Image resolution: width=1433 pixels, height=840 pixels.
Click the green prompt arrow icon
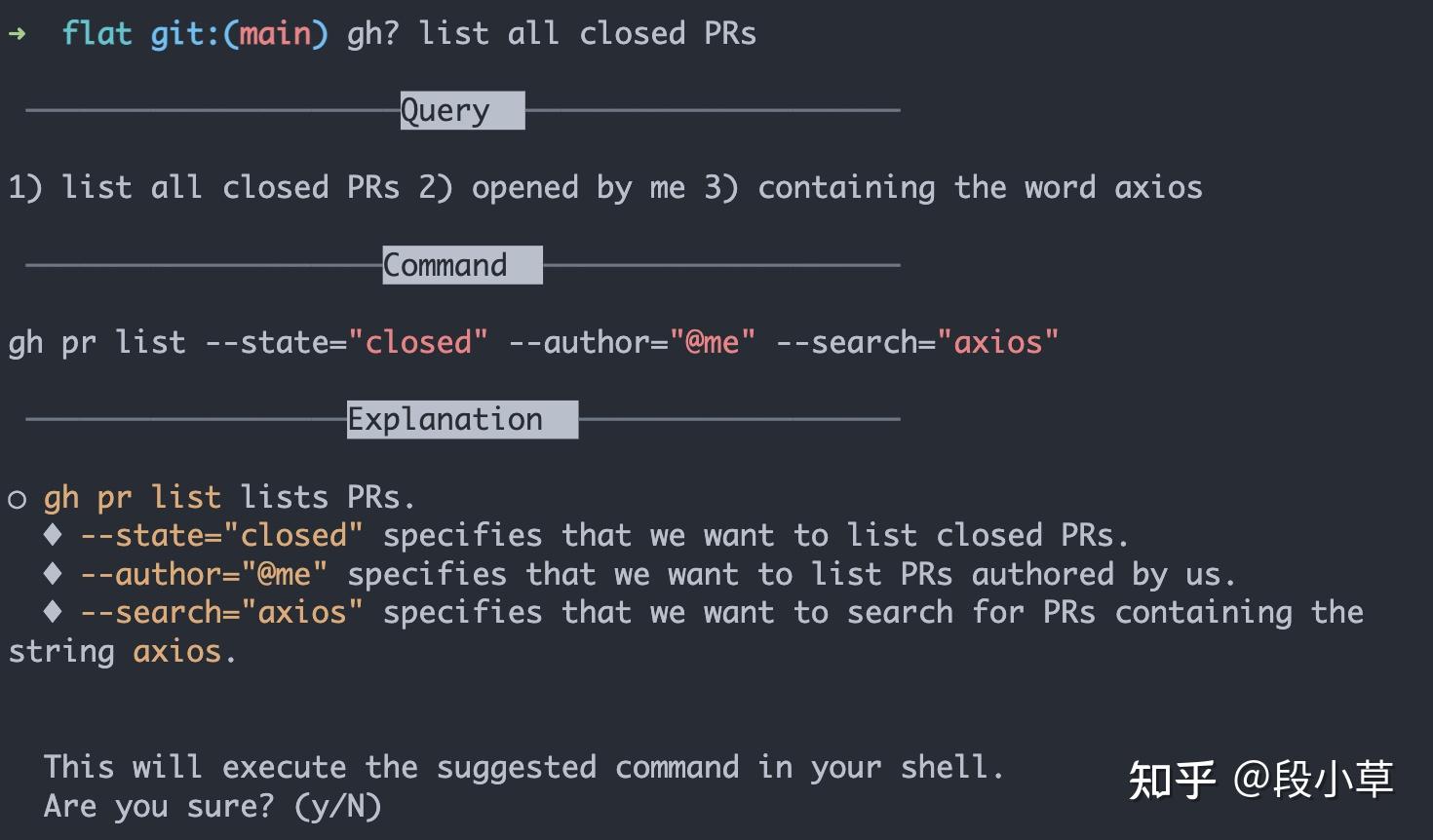(x=17, y=34)
